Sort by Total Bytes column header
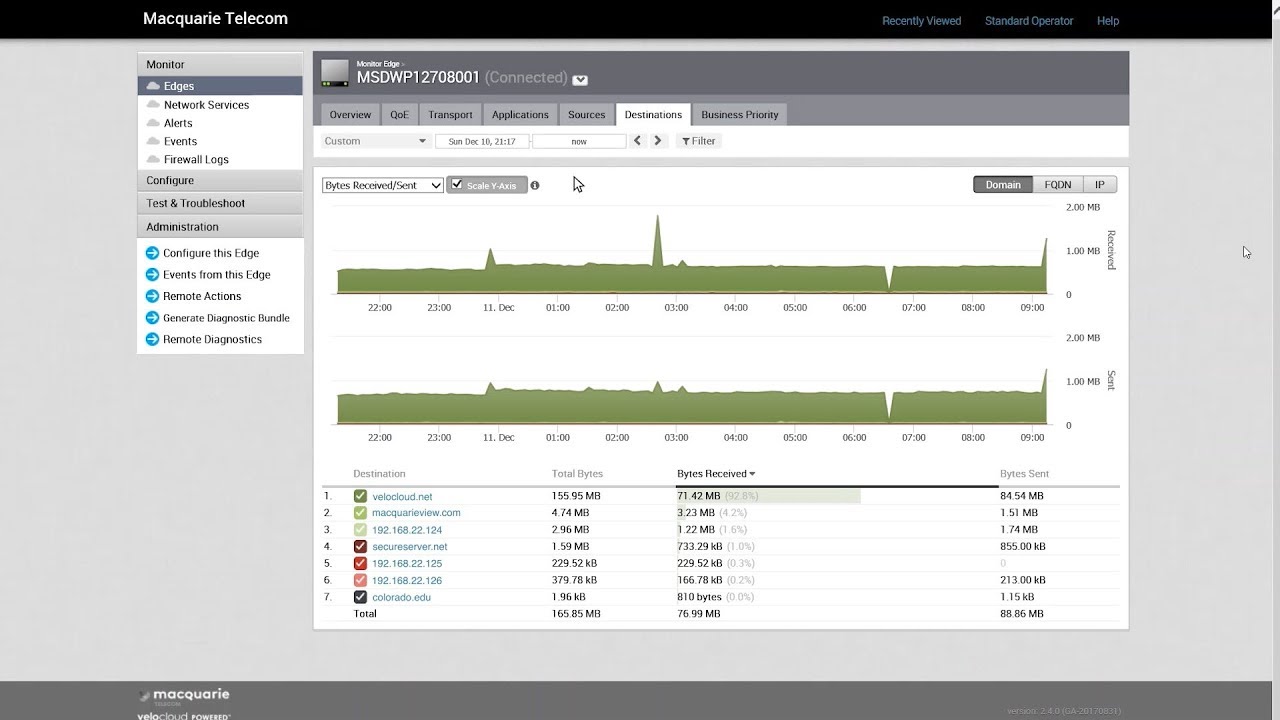The image size is (1280, 720). point(577,474)
